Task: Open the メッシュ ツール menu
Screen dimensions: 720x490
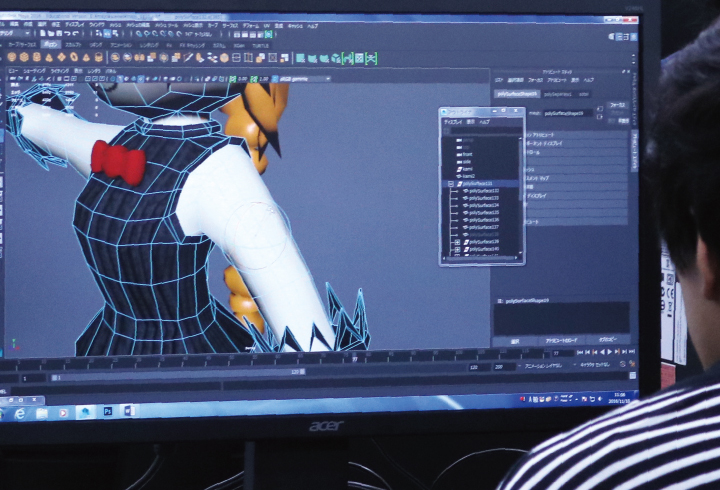Action: [166, 25]
